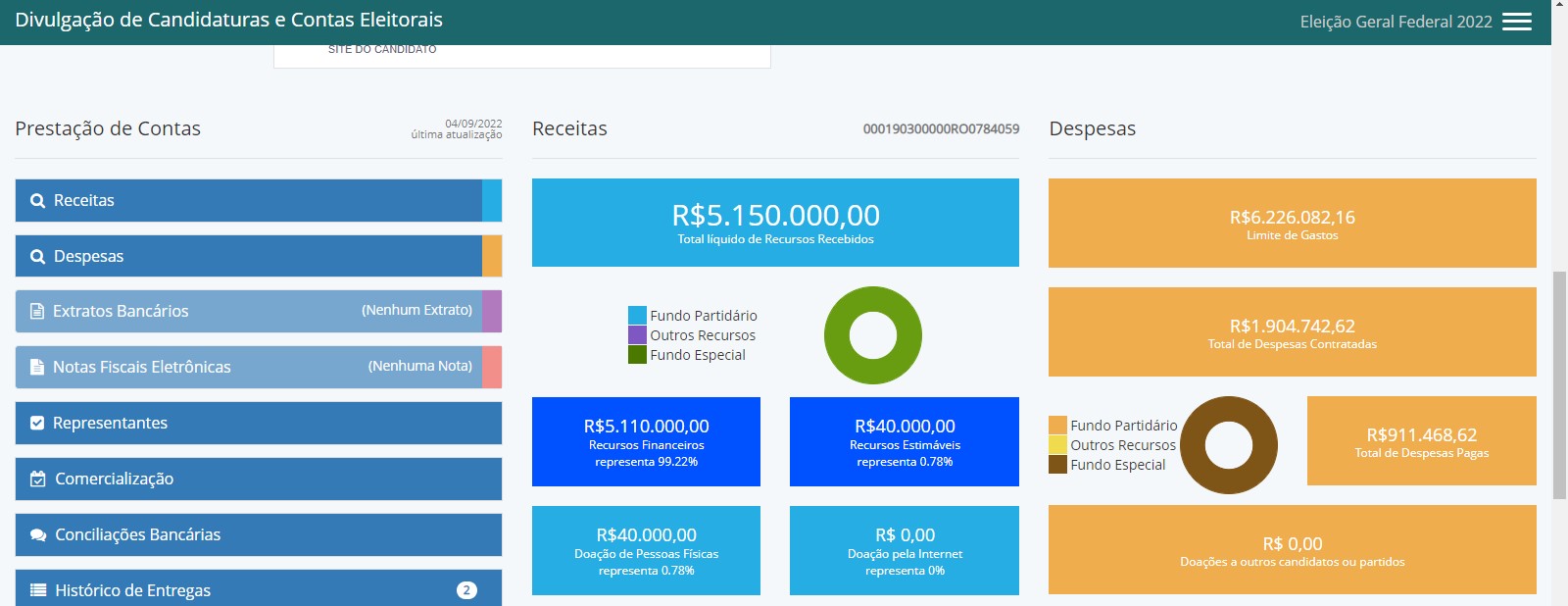The image size is (1568, 606).
Task: Click the magnifier icon beside Despesas
Action: (38, 257)
